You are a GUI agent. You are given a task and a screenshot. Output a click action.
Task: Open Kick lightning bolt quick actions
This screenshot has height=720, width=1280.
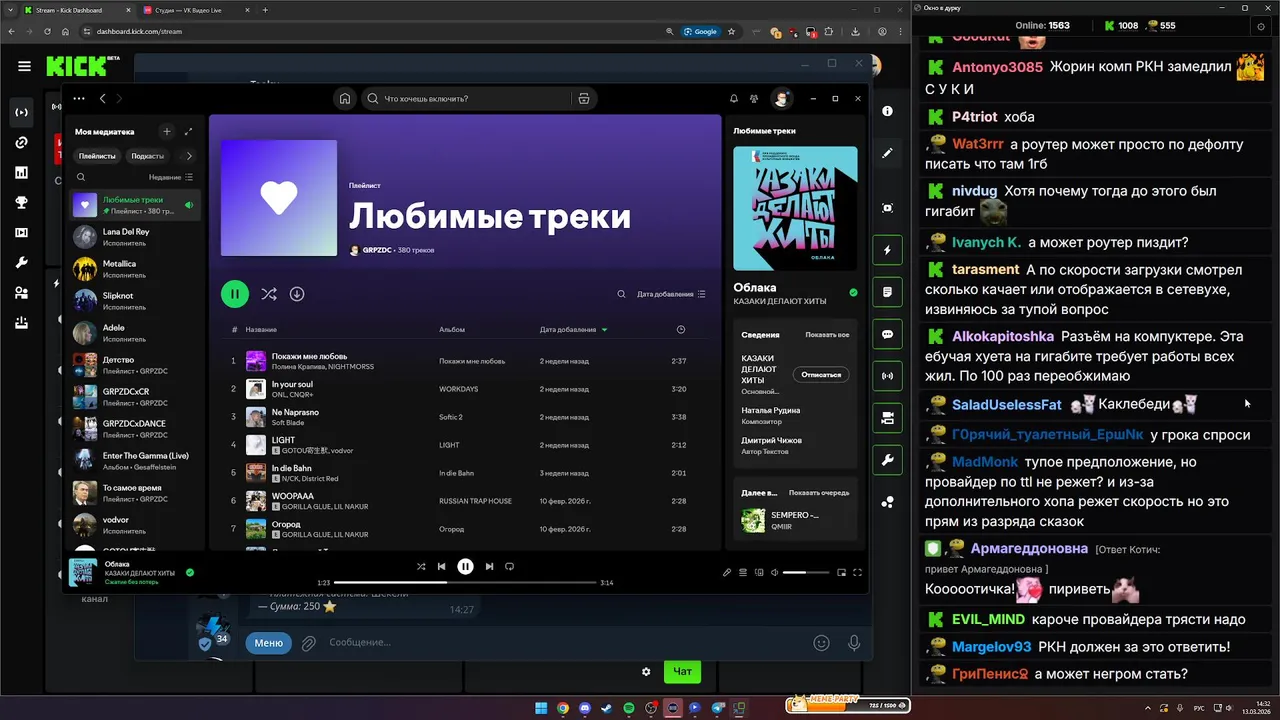(x=887, y=250)
